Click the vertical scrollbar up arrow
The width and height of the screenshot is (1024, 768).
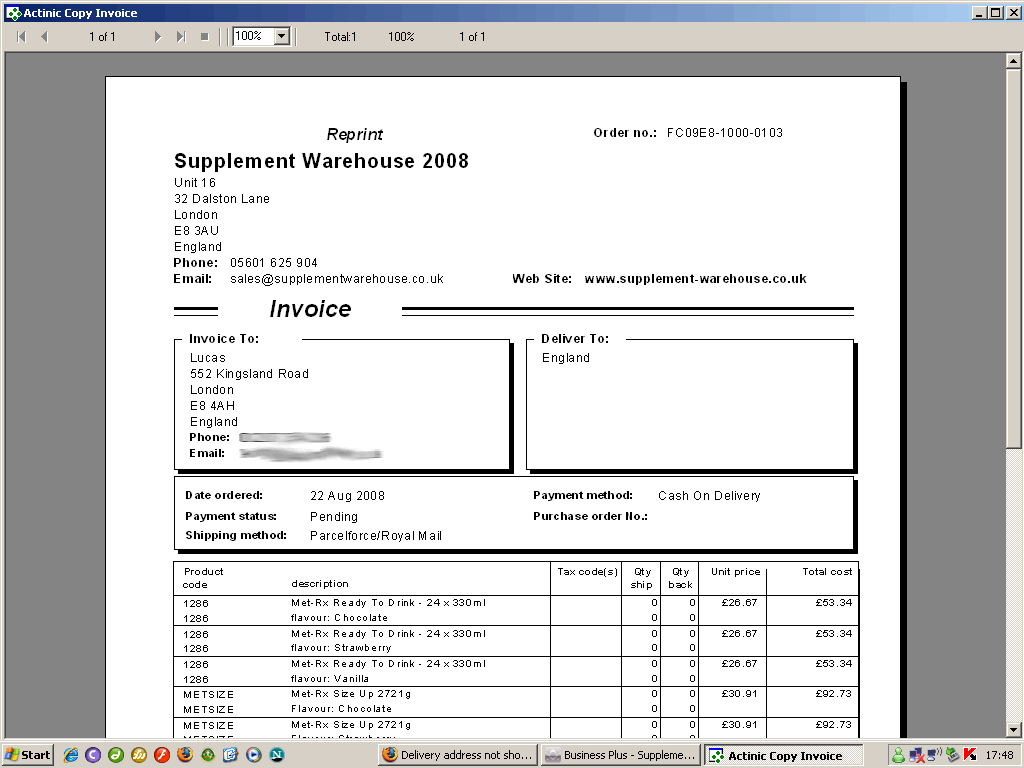click(x=1012, y=60)
